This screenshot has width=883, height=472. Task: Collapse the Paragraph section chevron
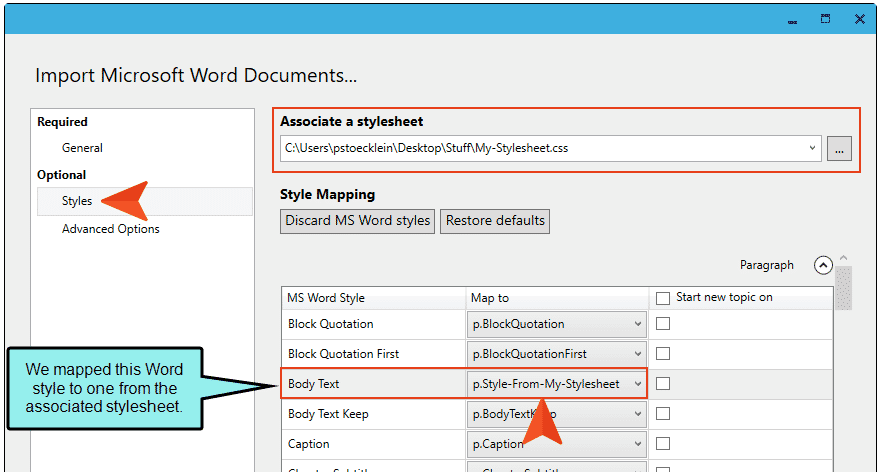(x=823, y=265)
